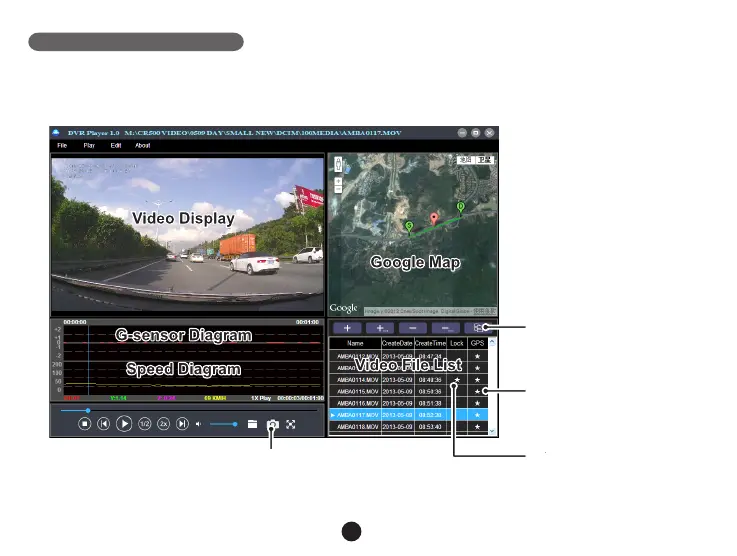Switch to fullscreen video view

(291, 424)
